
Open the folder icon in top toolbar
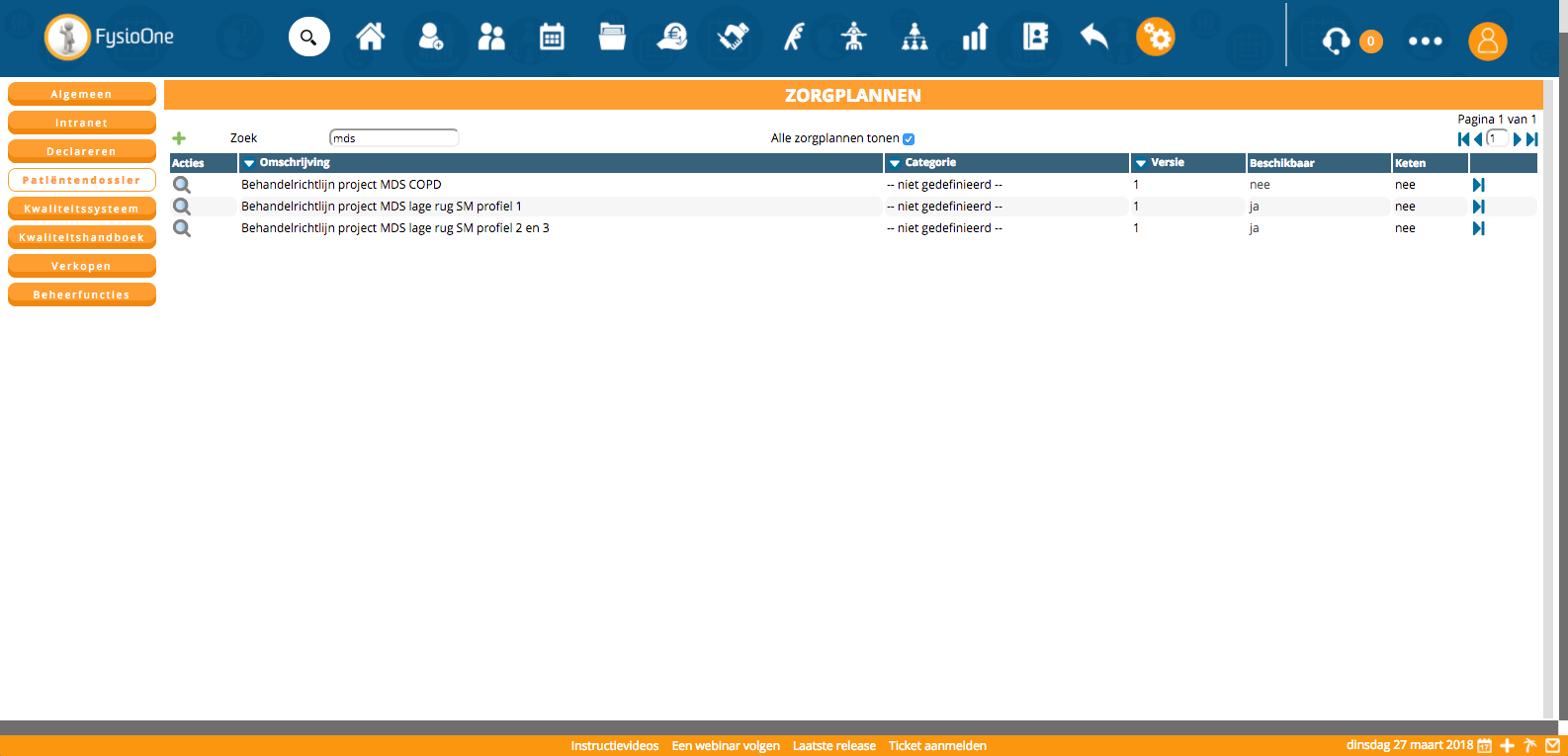(x=612, y=38)
